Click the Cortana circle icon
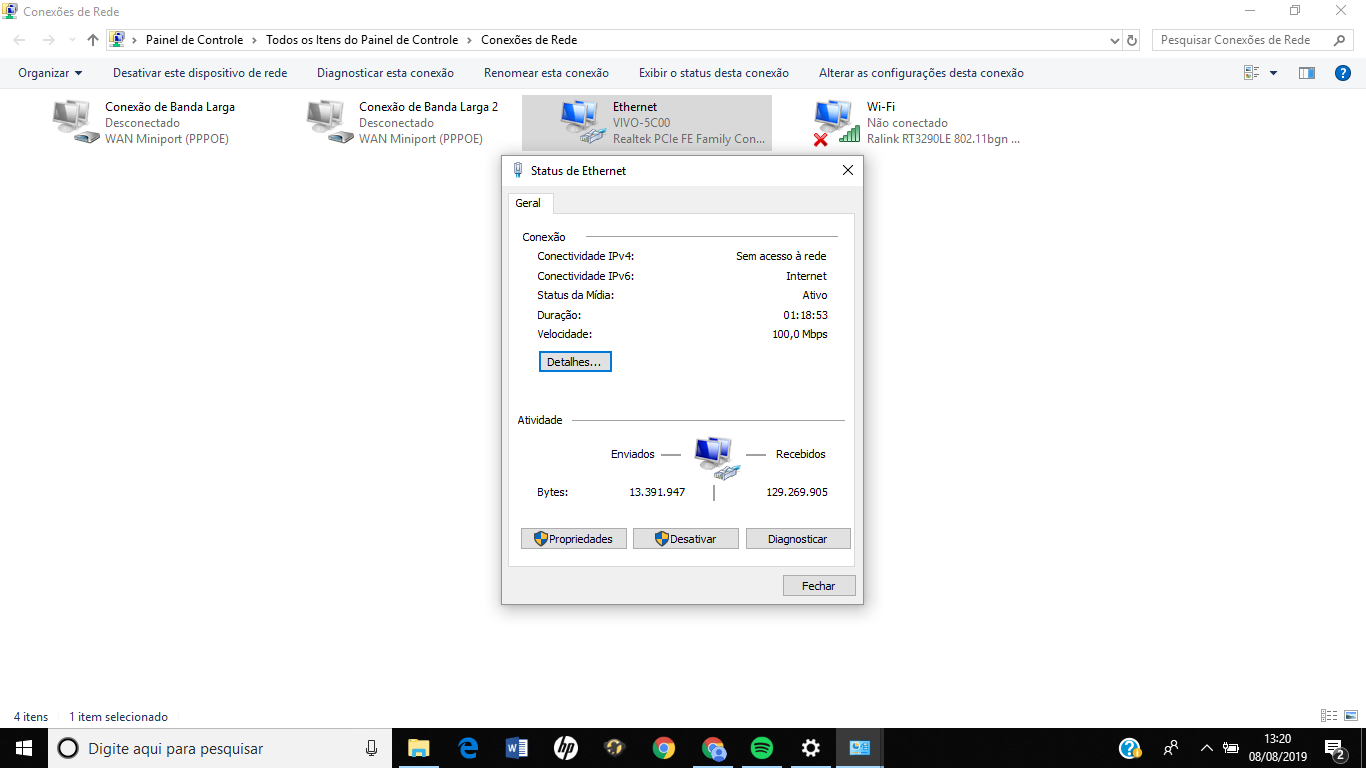This screenshot has width=1366, height=768. (67, 748)
